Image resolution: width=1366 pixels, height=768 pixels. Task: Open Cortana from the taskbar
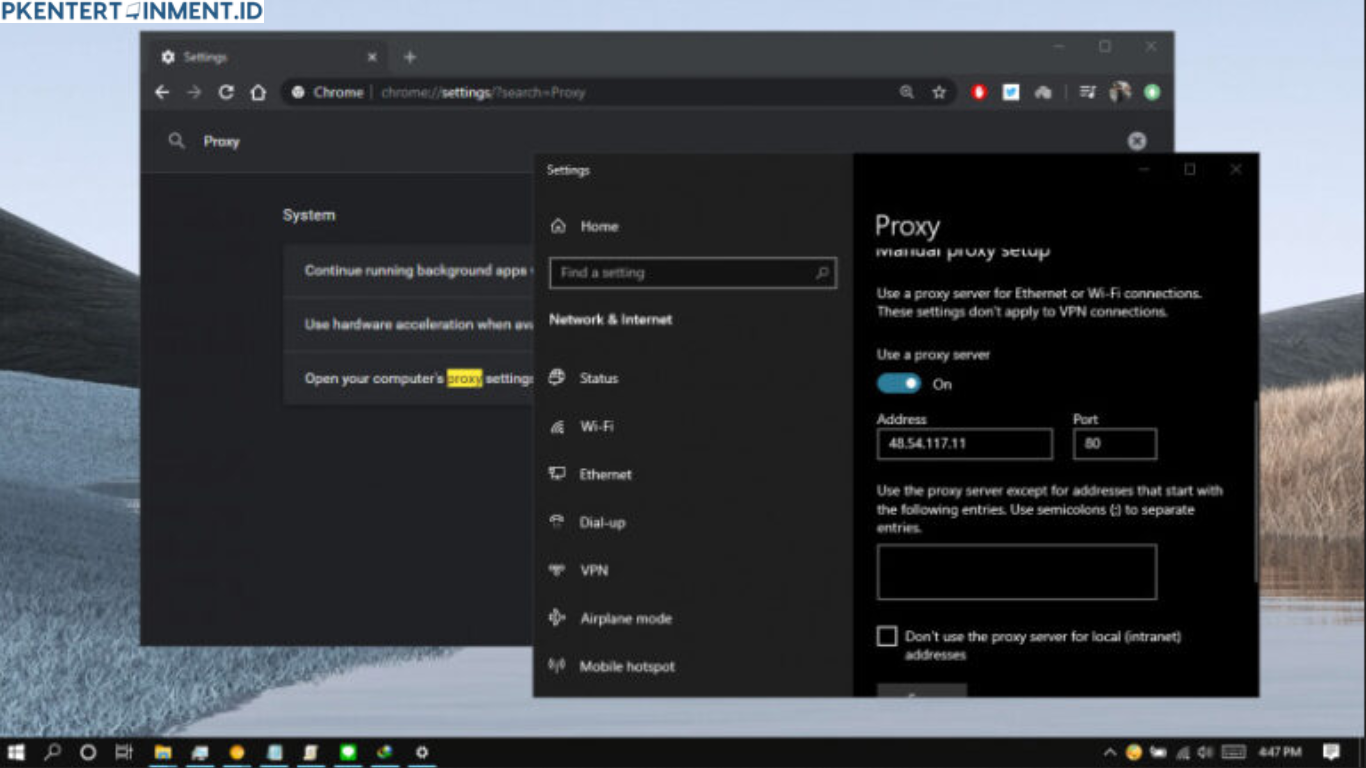[x=88, y=752]
